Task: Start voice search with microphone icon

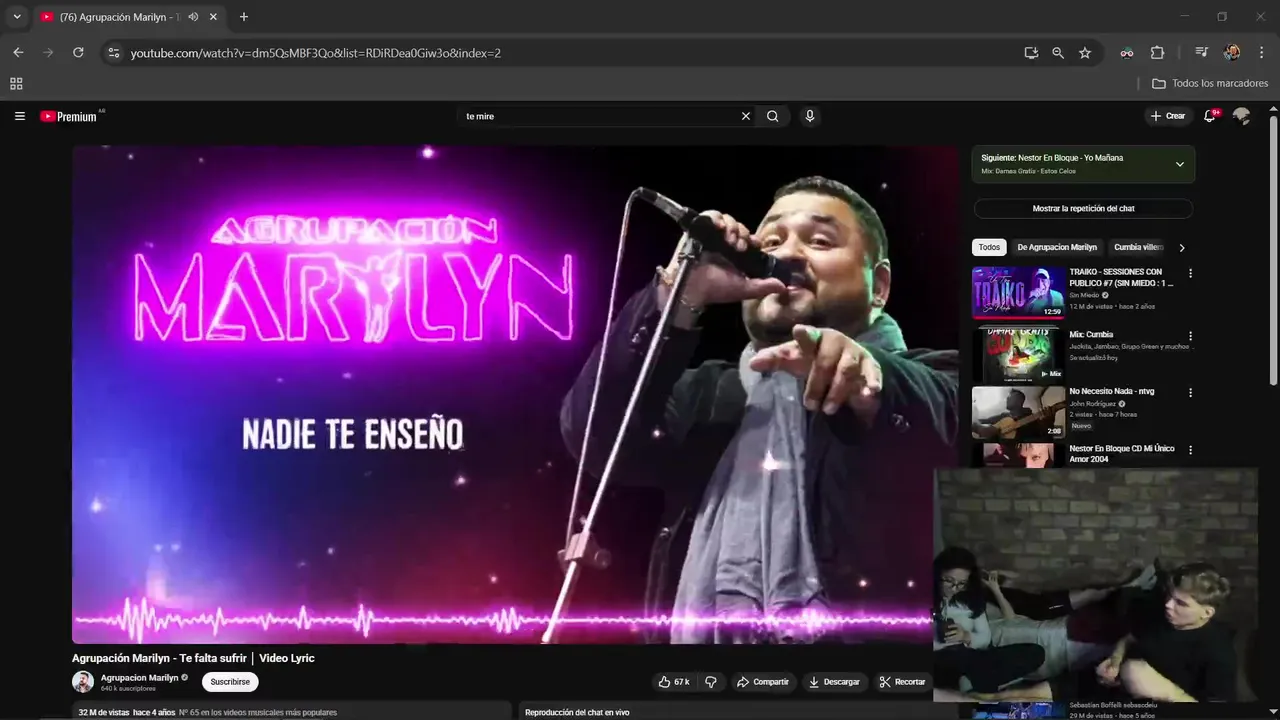Action: (810, 116)
